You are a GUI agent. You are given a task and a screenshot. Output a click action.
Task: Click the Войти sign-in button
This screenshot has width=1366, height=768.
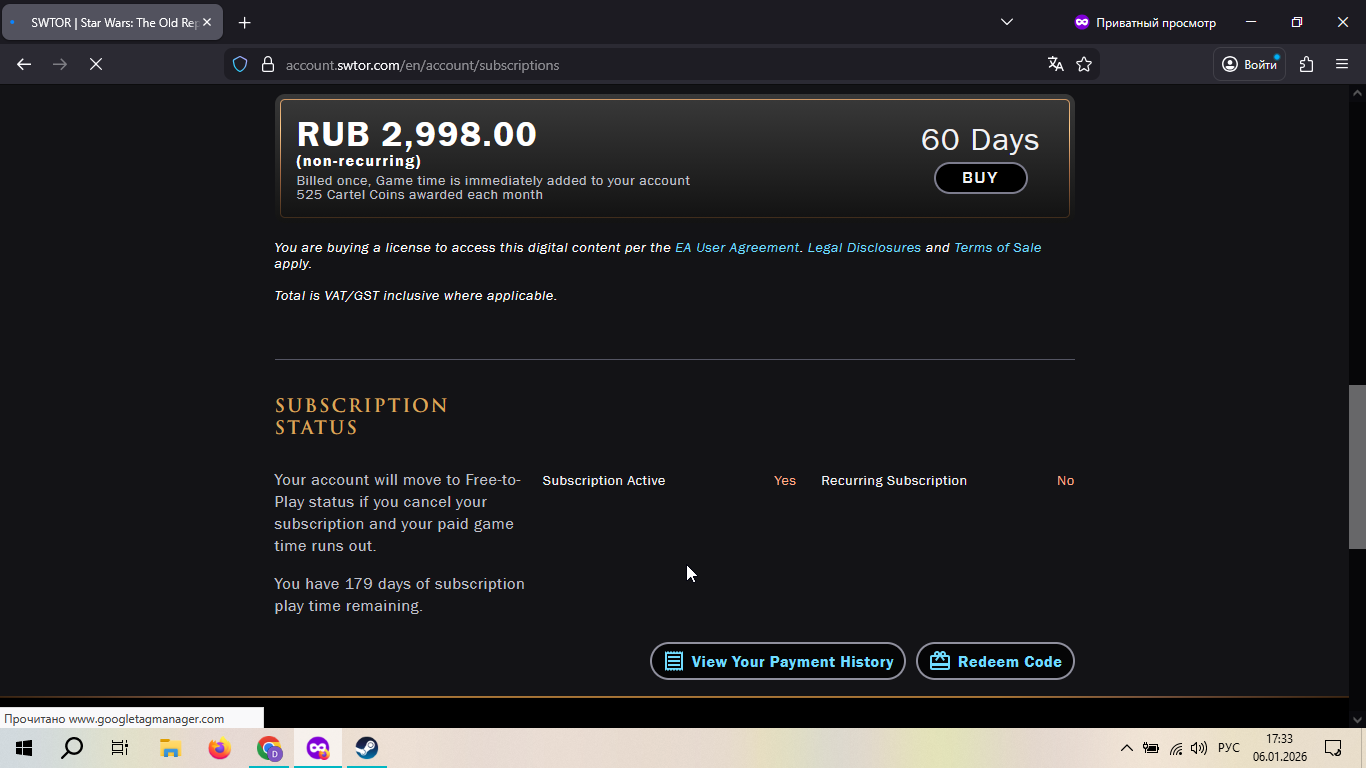[1250, 64]
